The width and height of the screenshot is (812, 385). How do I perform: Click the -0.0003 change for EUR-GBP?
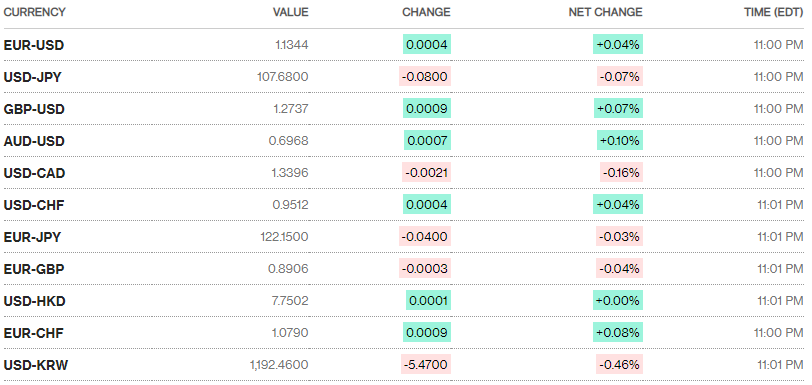coord(425,269)
